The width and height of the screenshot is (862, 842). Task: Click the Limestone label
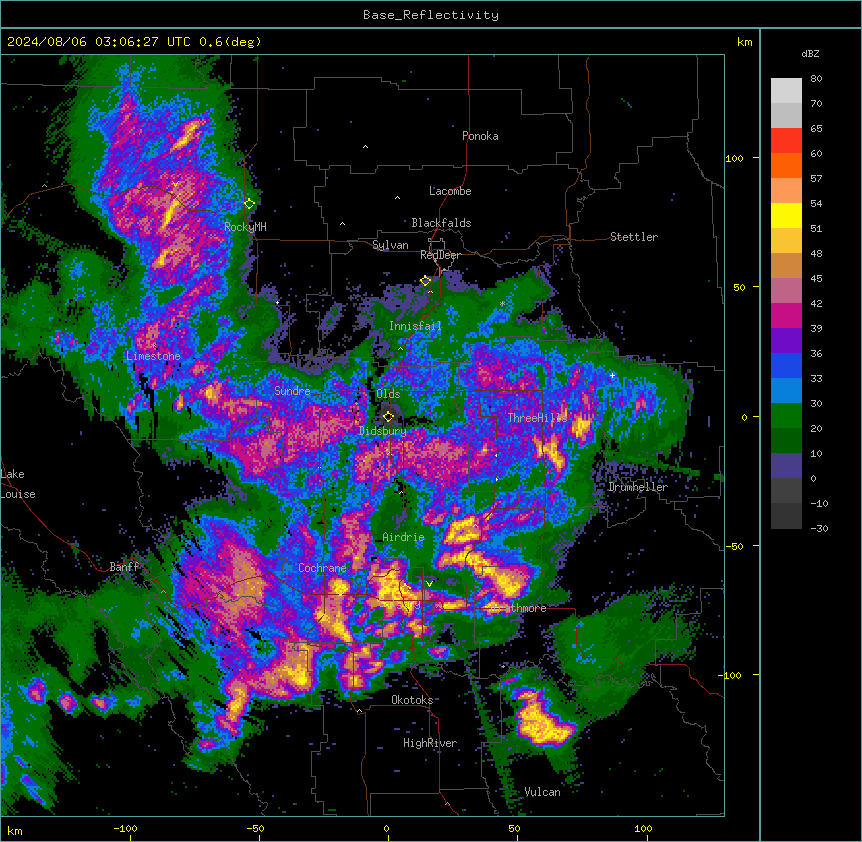(153, 356)
